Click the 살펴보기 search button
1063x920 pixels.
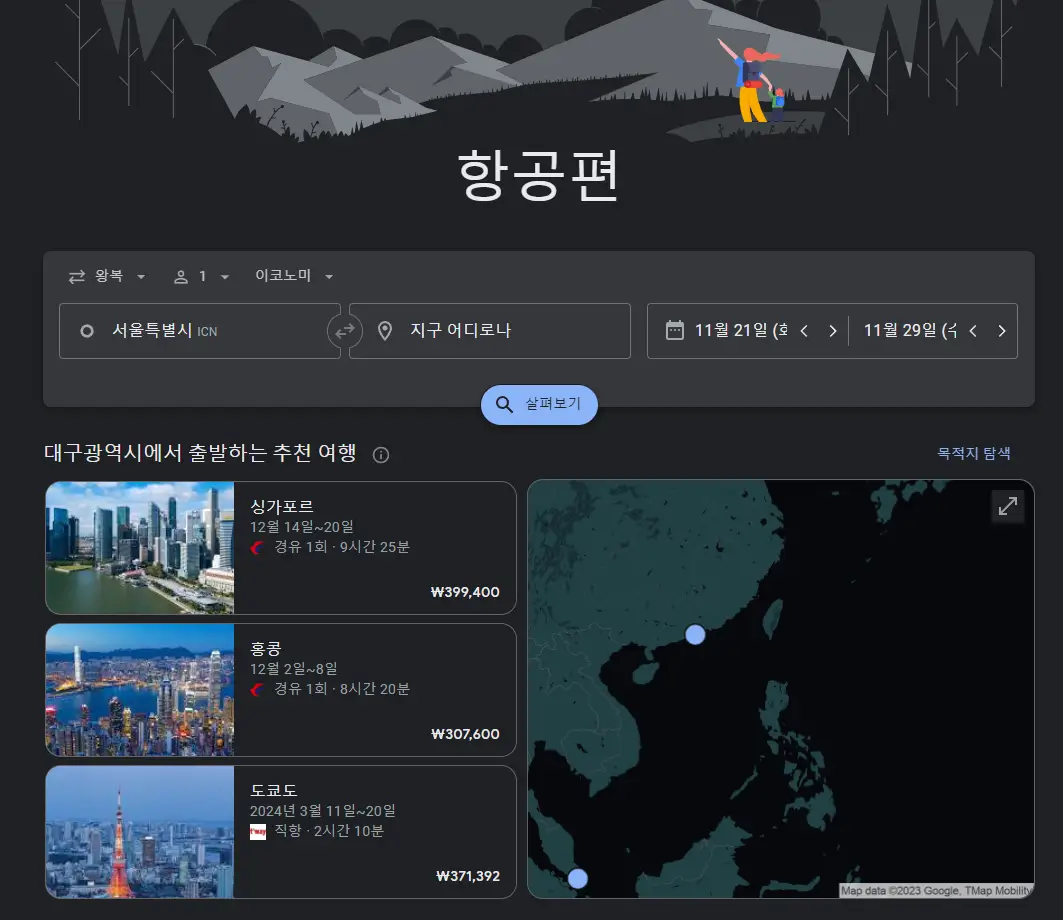point(539,405)
